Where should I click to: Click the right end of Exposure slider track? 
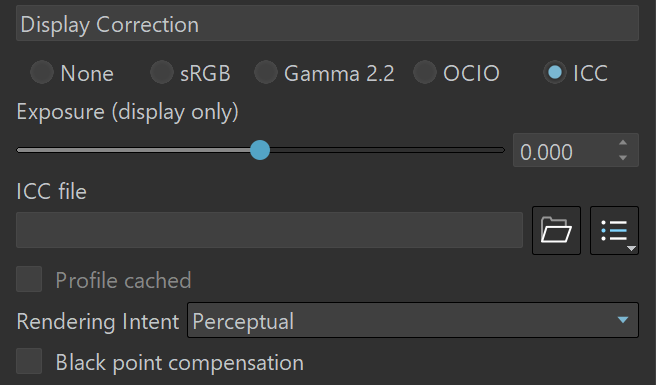pos(501,150)
